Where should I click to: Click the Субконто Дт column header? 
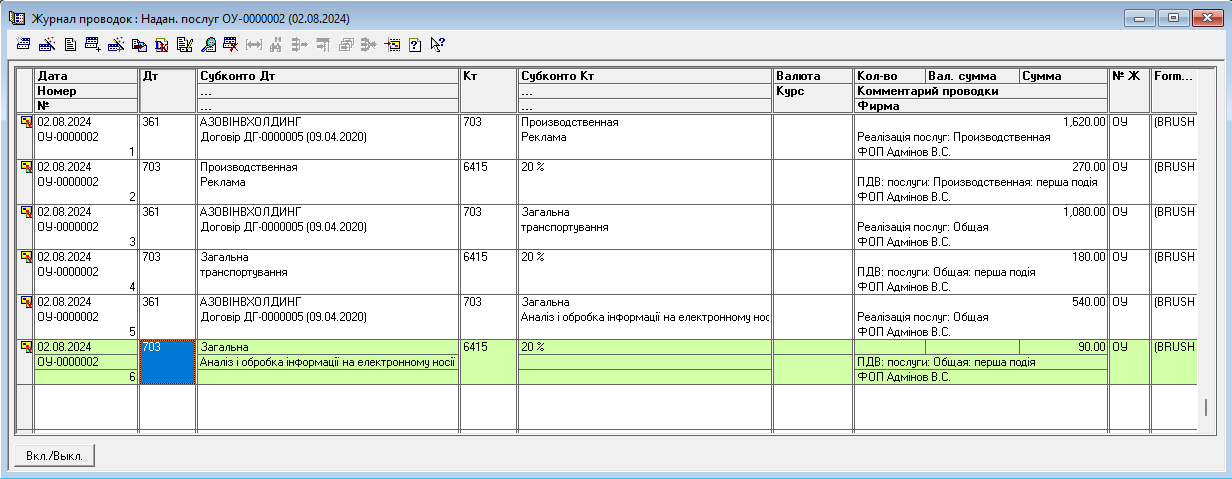click(x=327, y=76)
